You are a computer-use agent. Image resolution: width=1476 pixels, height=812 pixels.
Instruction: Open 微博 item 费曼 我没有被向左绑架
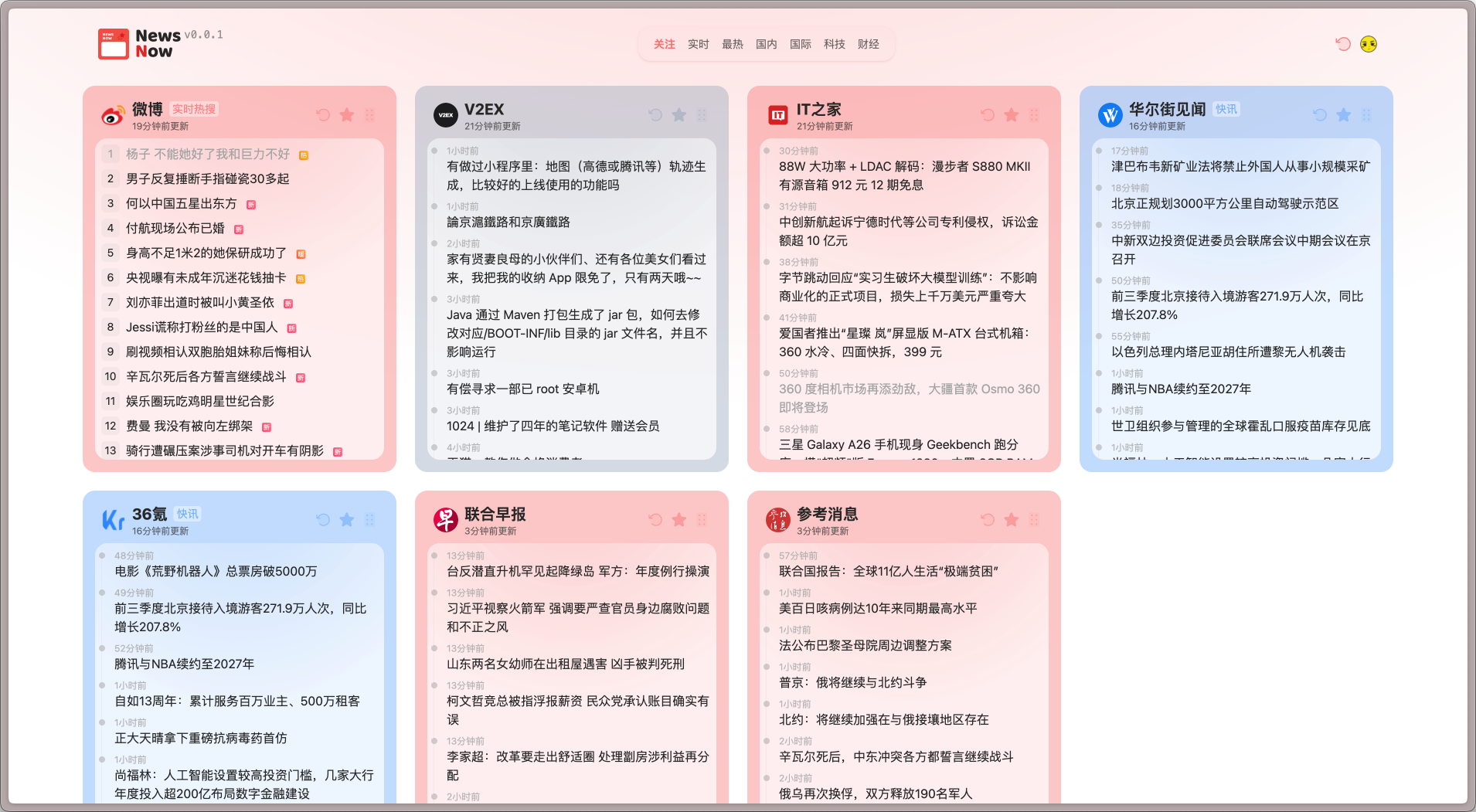click(189, 426)
